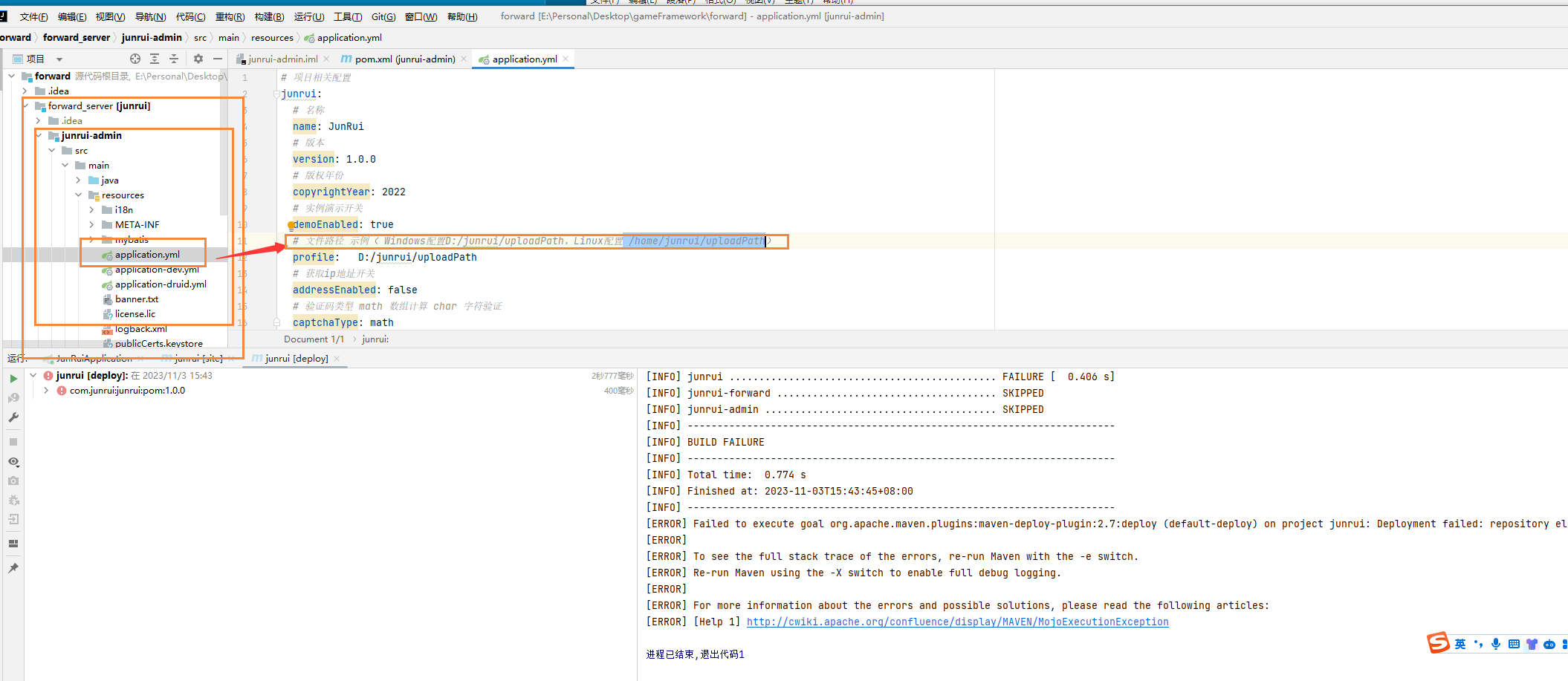The height and width of the screenshot is (681, 1568).
Task: Open the 帮助(H) menu
Action: 462,16
